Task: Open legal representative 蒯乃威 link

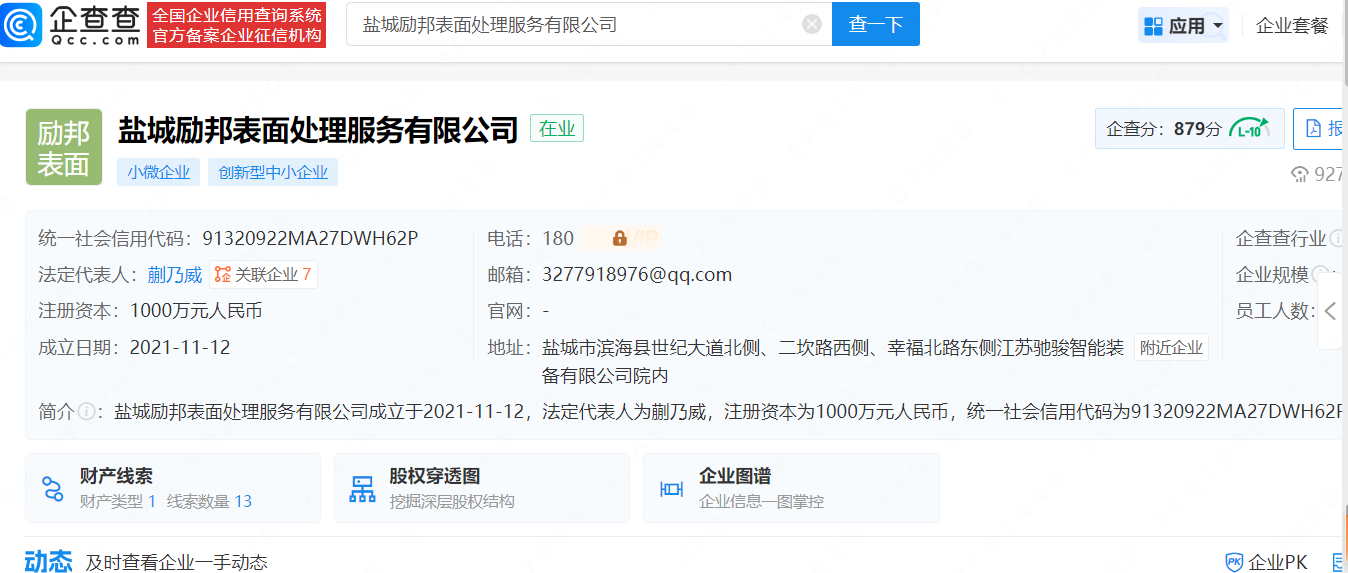Action: coord(175,275)
